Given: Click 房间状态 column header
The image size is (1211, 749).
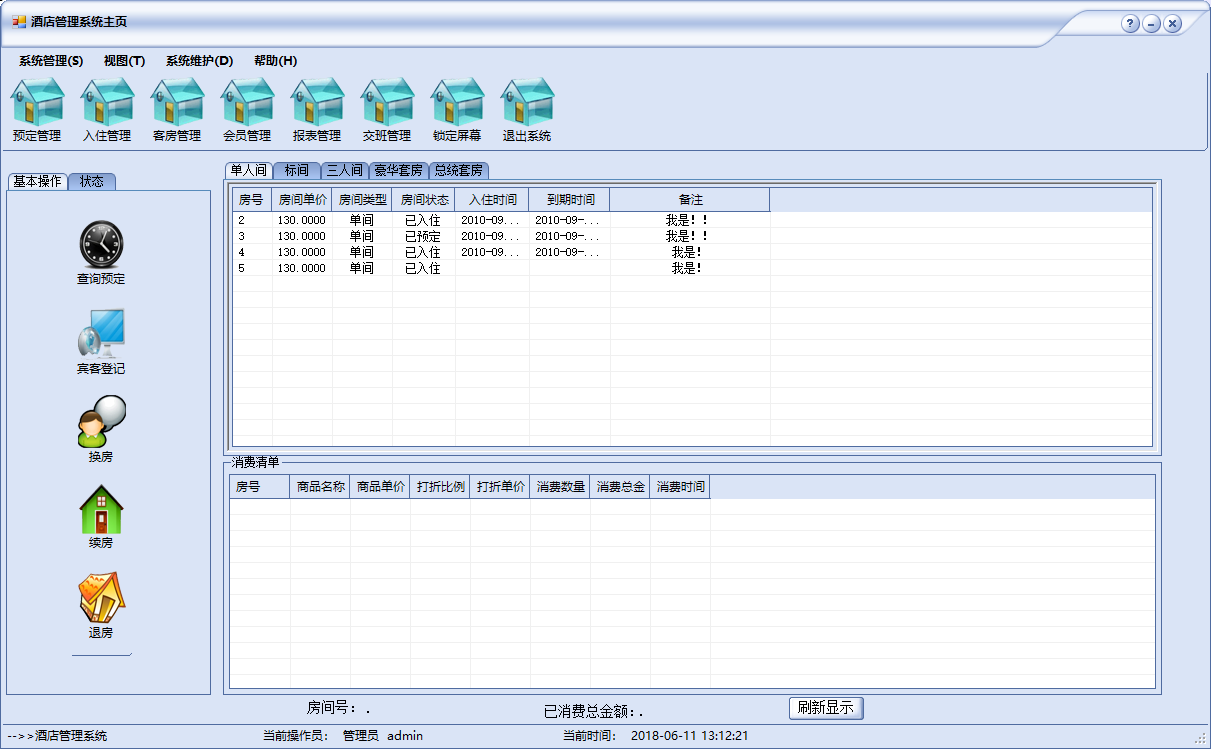Looking at the screenshot, I should pos(424,200).
